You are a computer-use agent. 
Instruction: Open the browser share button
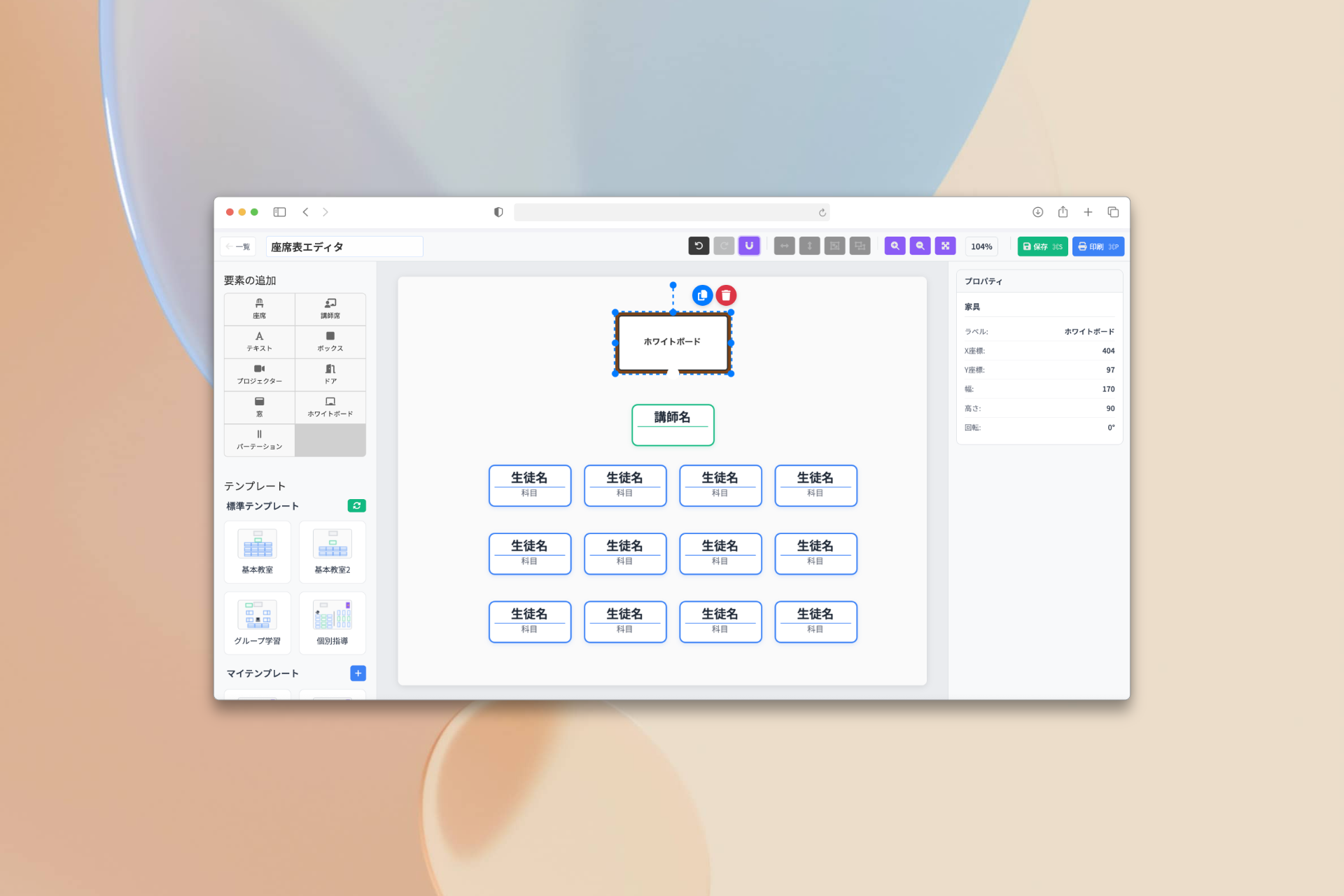coord(1063,211)
